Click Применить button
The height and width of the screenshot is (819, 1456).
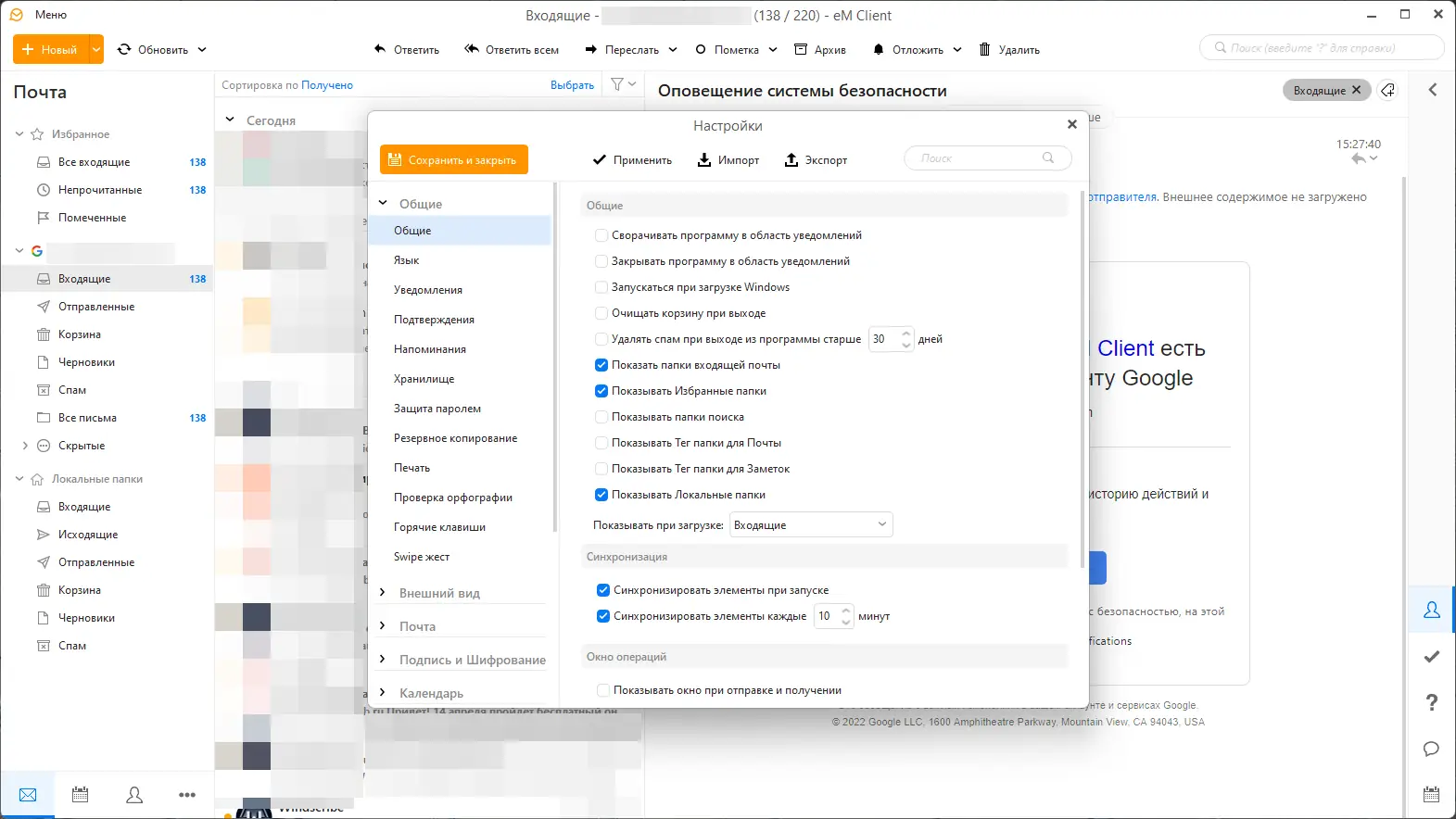(x=633, y=159)
